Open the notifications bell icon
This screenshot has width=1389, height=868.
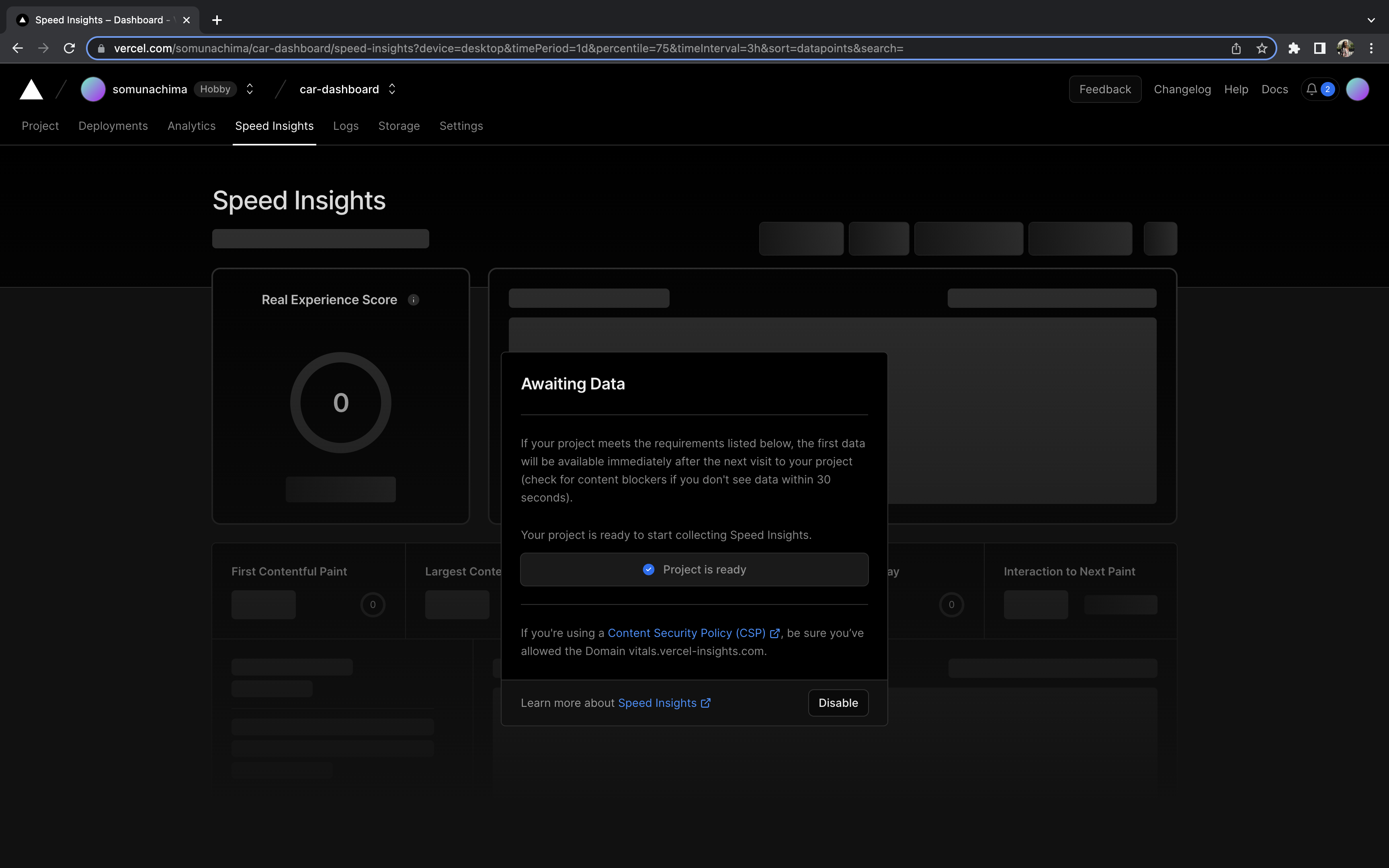coord(1311,89)
